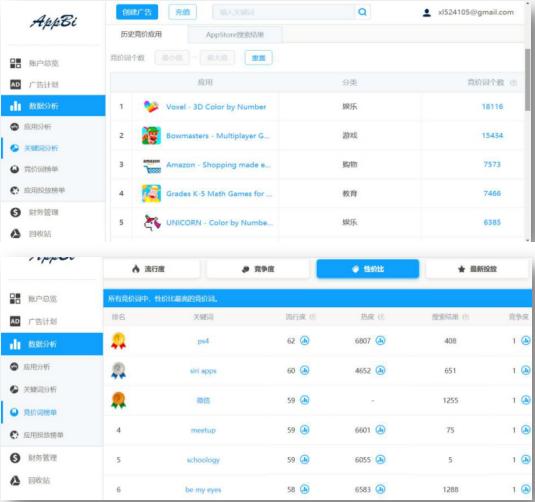Click the info icon beside 竞价词个数 column header
Viewport: 535px width, 502px height.
[x=513, y=83]
